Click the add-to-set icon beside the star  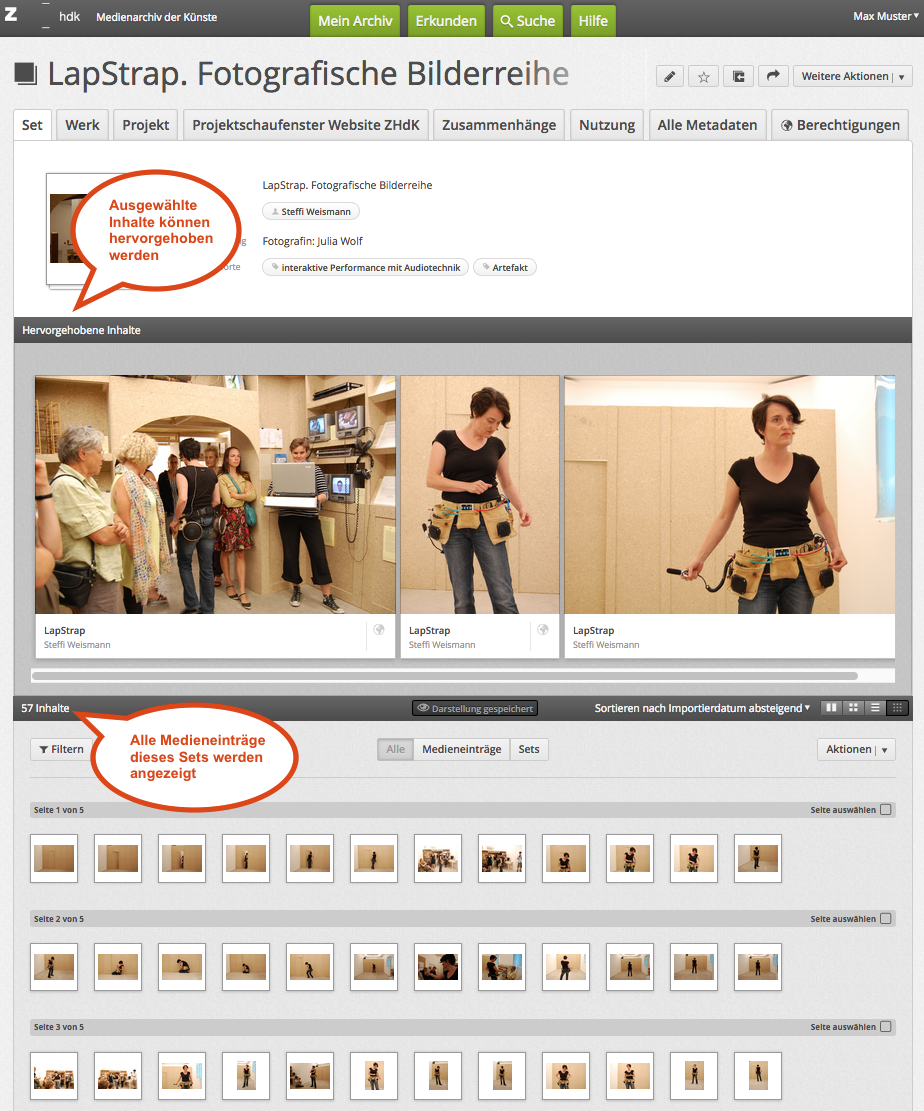tap(738, 77)
